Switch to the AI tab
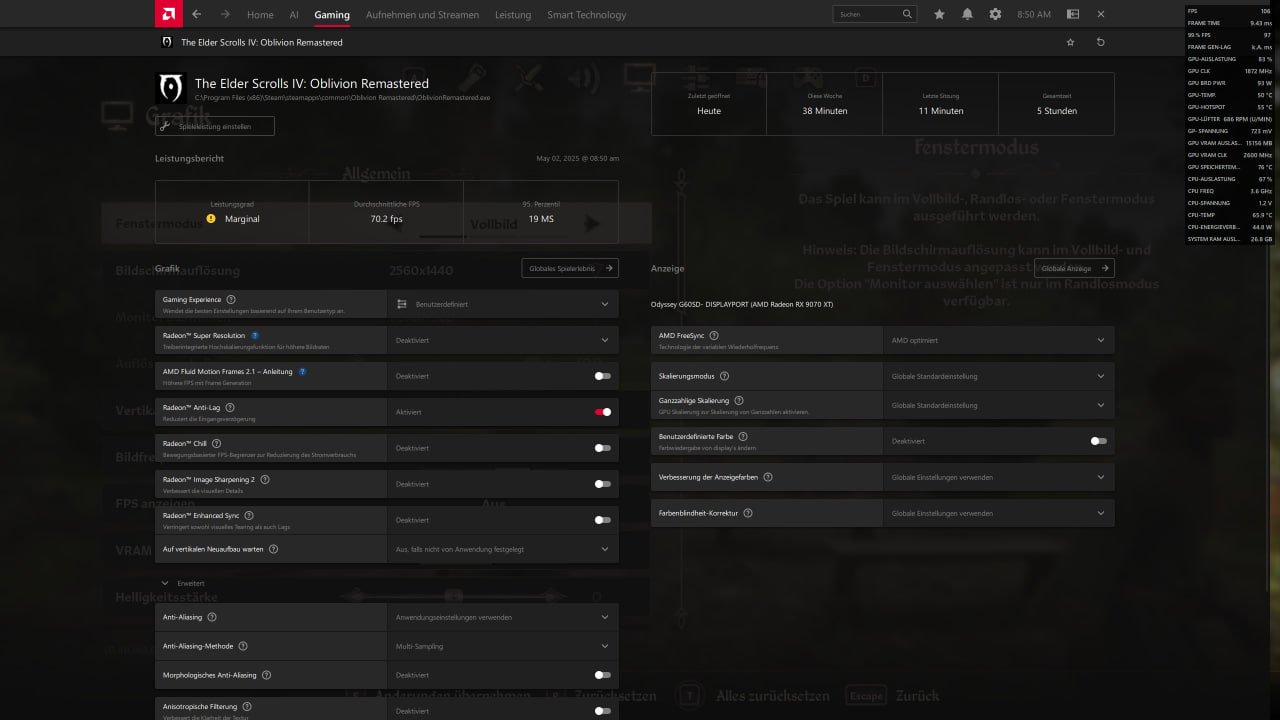 pos(294,15)
